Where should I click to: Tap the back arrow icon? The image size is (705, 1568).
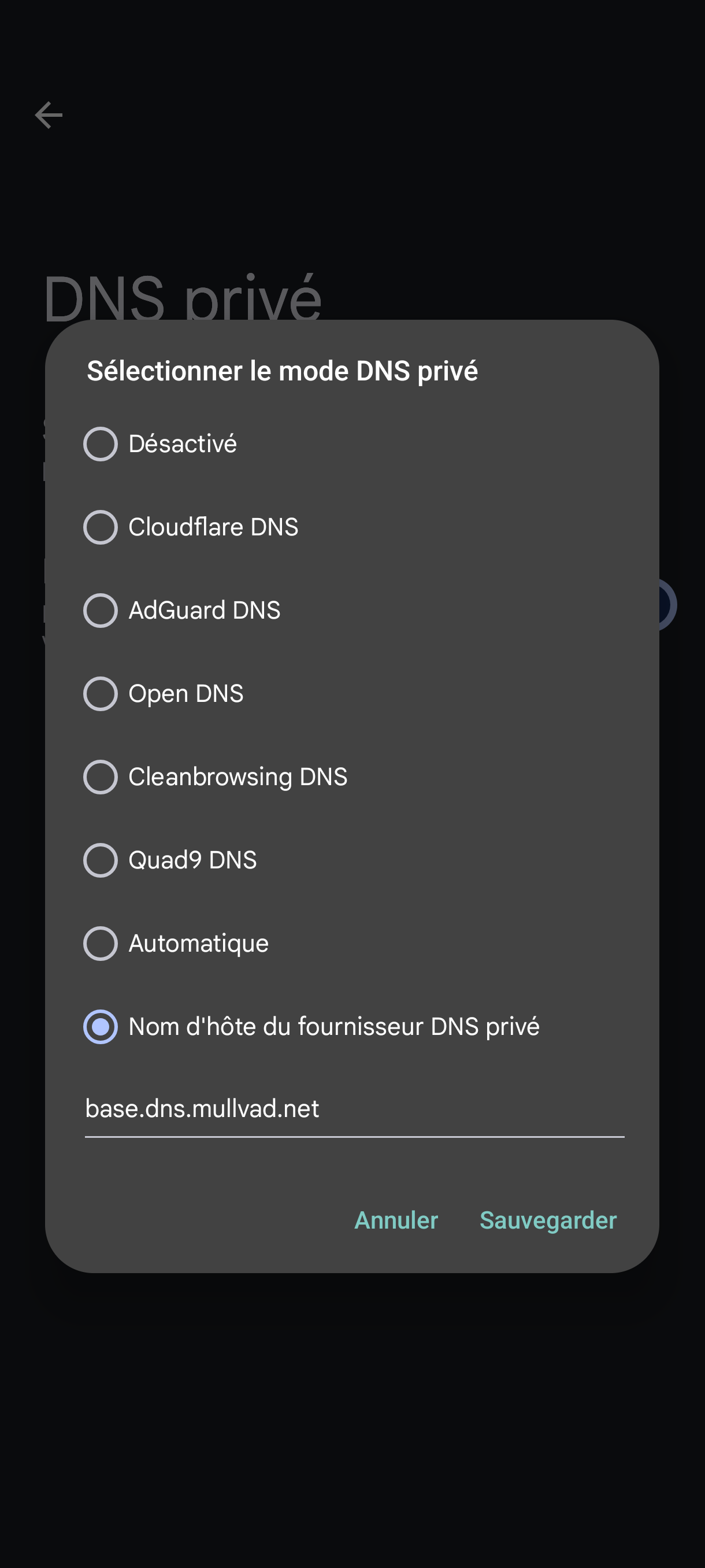pos(49,115)
